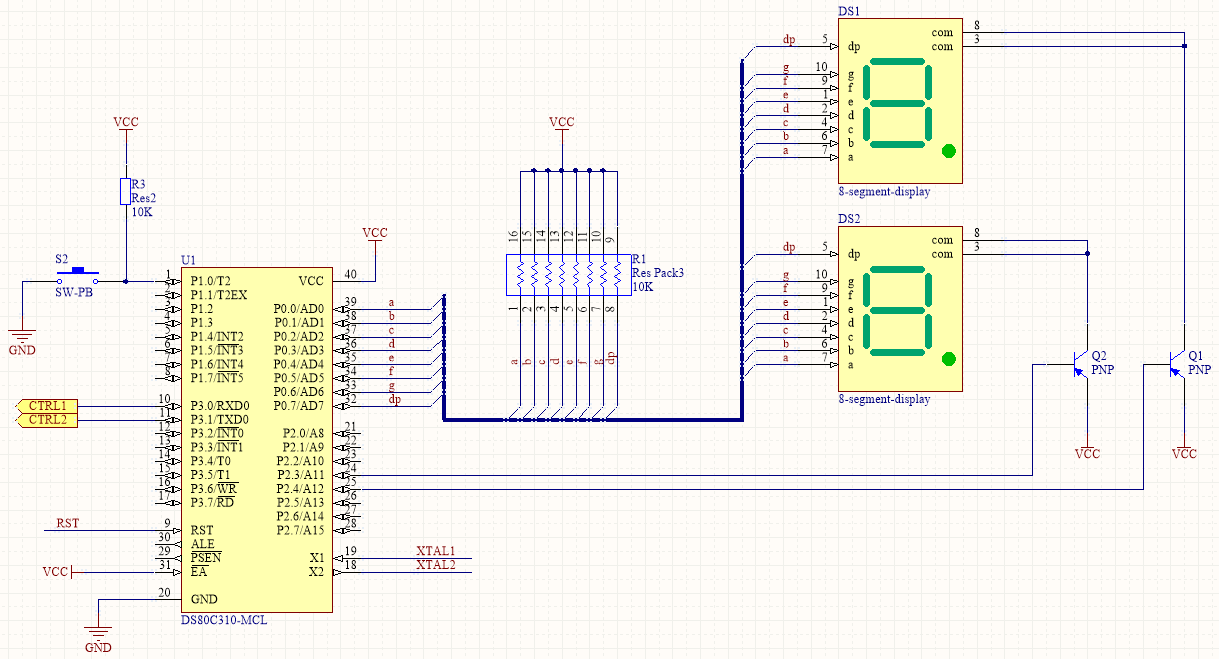Click the RST net label
The height and width of the screenshot is (659, 1219).
pyautogui.click(x=67, y=523)
